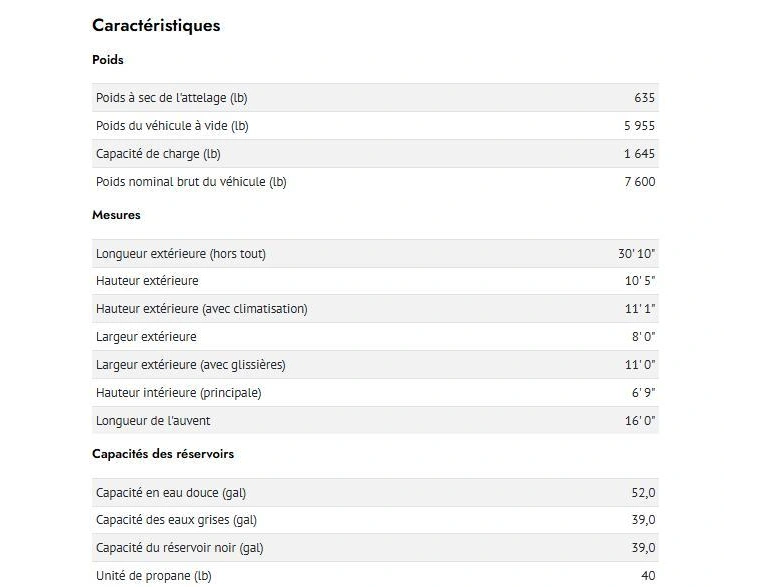Click the 30' 10" length value
Screen dimensions: 782x587
coord(637,254)
